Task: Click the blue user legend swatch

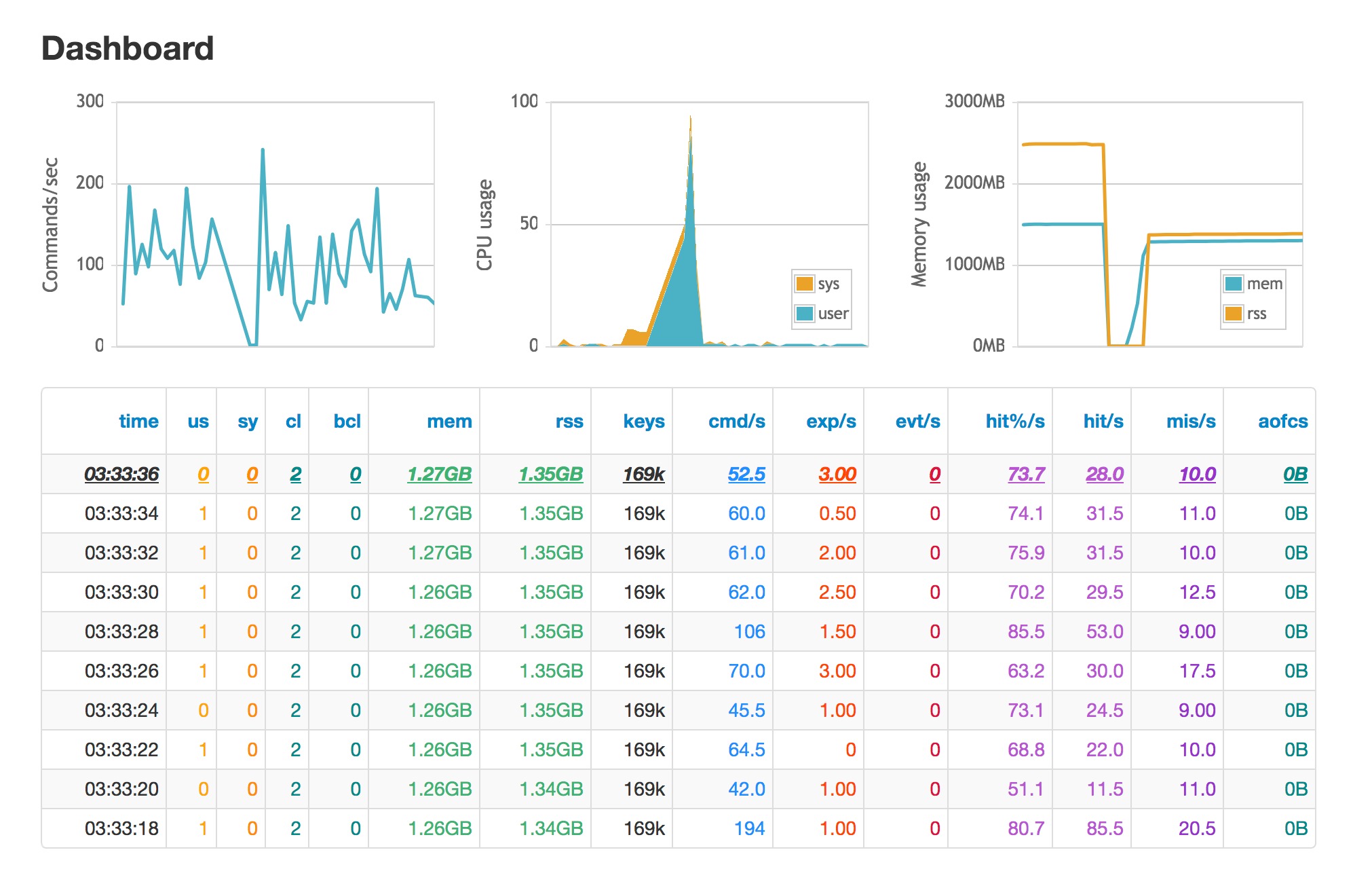Action: click(x=805, y=314)
